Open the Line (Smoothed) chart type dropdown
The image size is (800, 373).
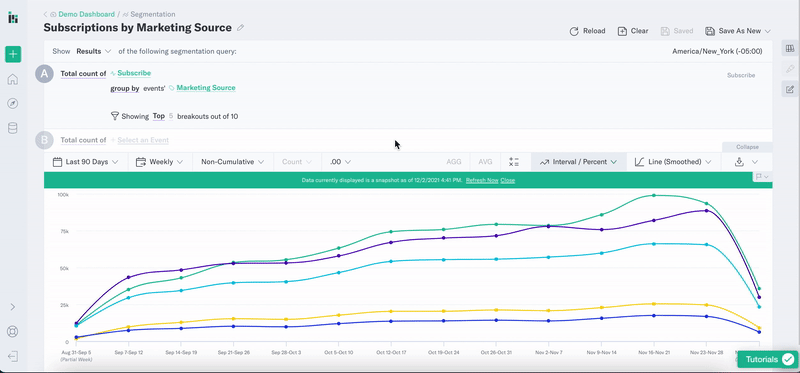coord(673,162)
